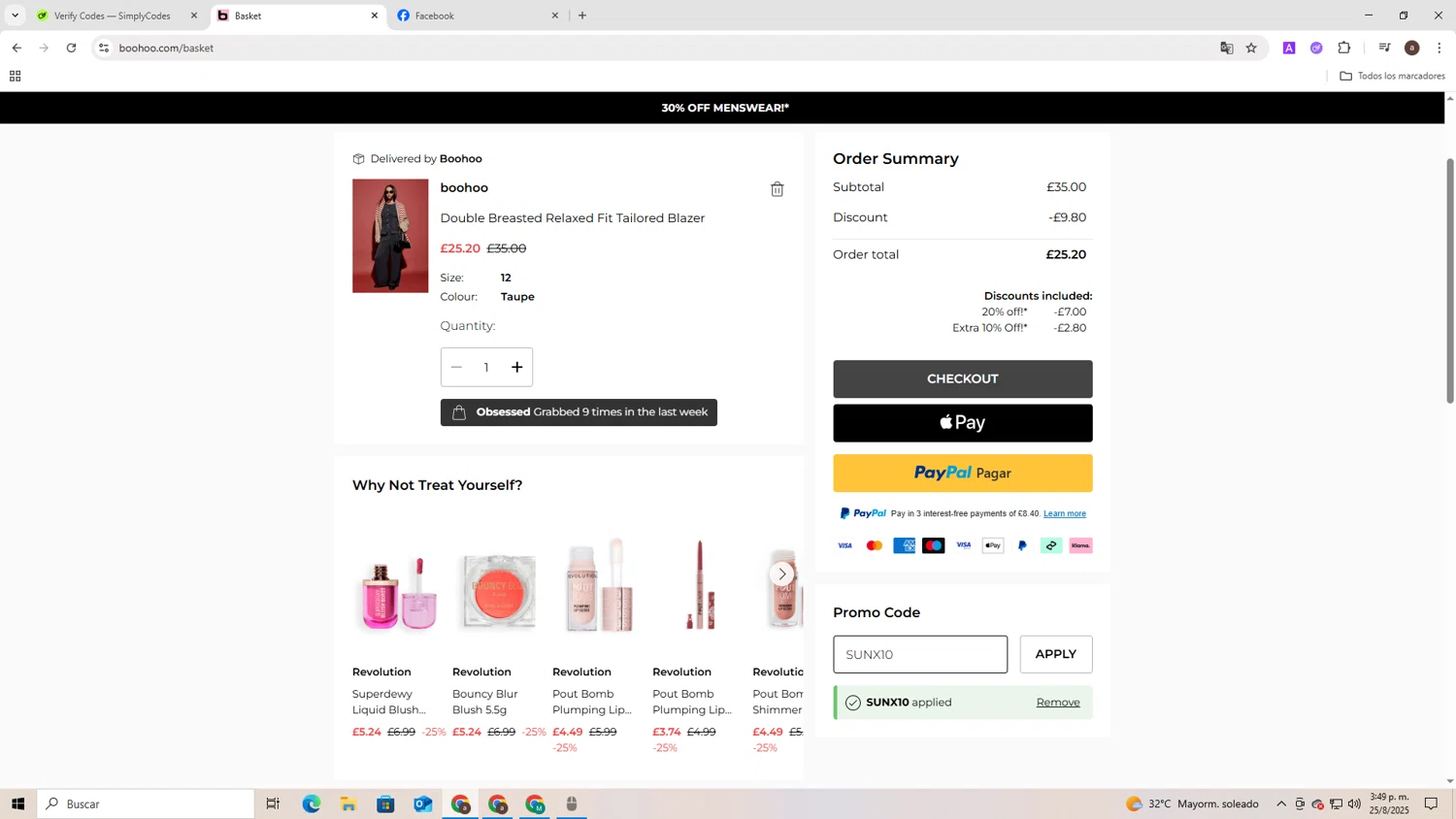The width and height of the screenshot is (1456, 819).
Task: Click the CHECKOUT button
Action: (x=962, y=378)
